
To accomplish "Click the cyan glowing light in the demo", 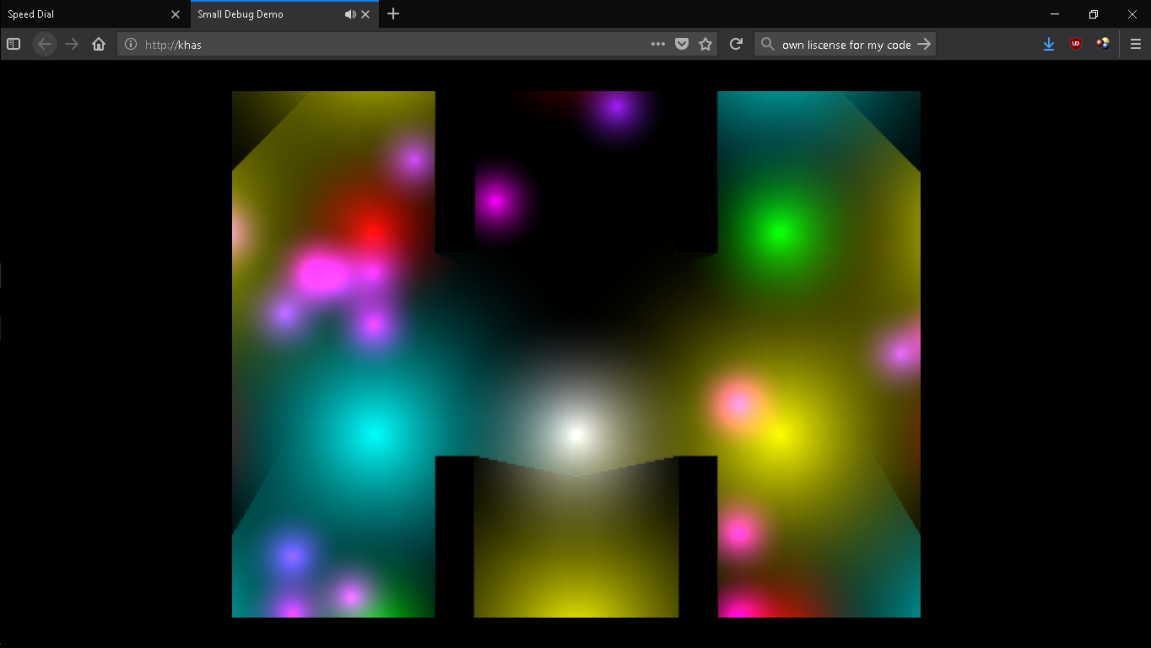I will click(x=374, y=434).
